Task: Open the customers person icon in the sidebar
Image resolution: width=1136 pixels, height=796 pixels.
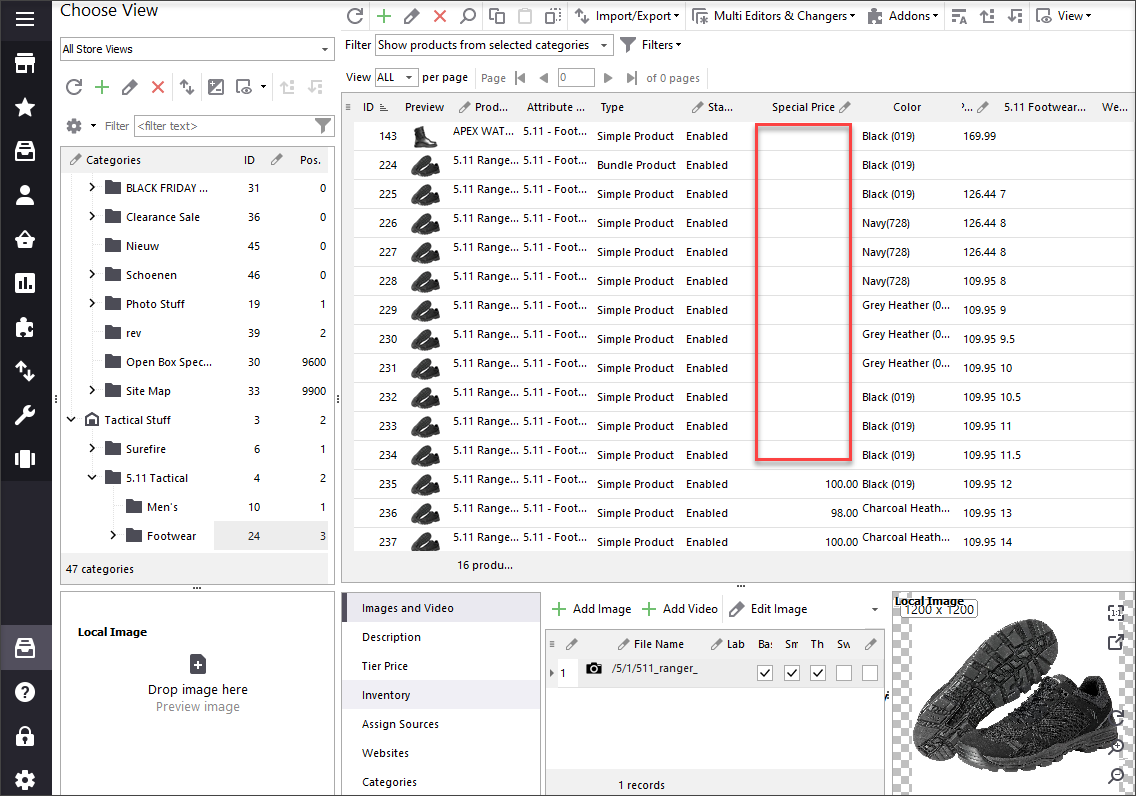Action: tap(25, 195)
